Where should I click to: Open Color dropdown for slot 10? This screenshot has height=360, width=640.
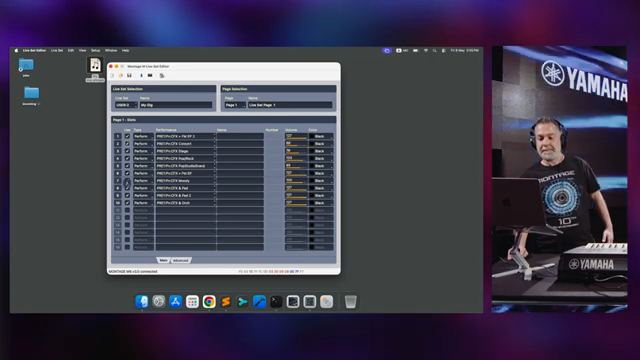[x=321, y=203]
